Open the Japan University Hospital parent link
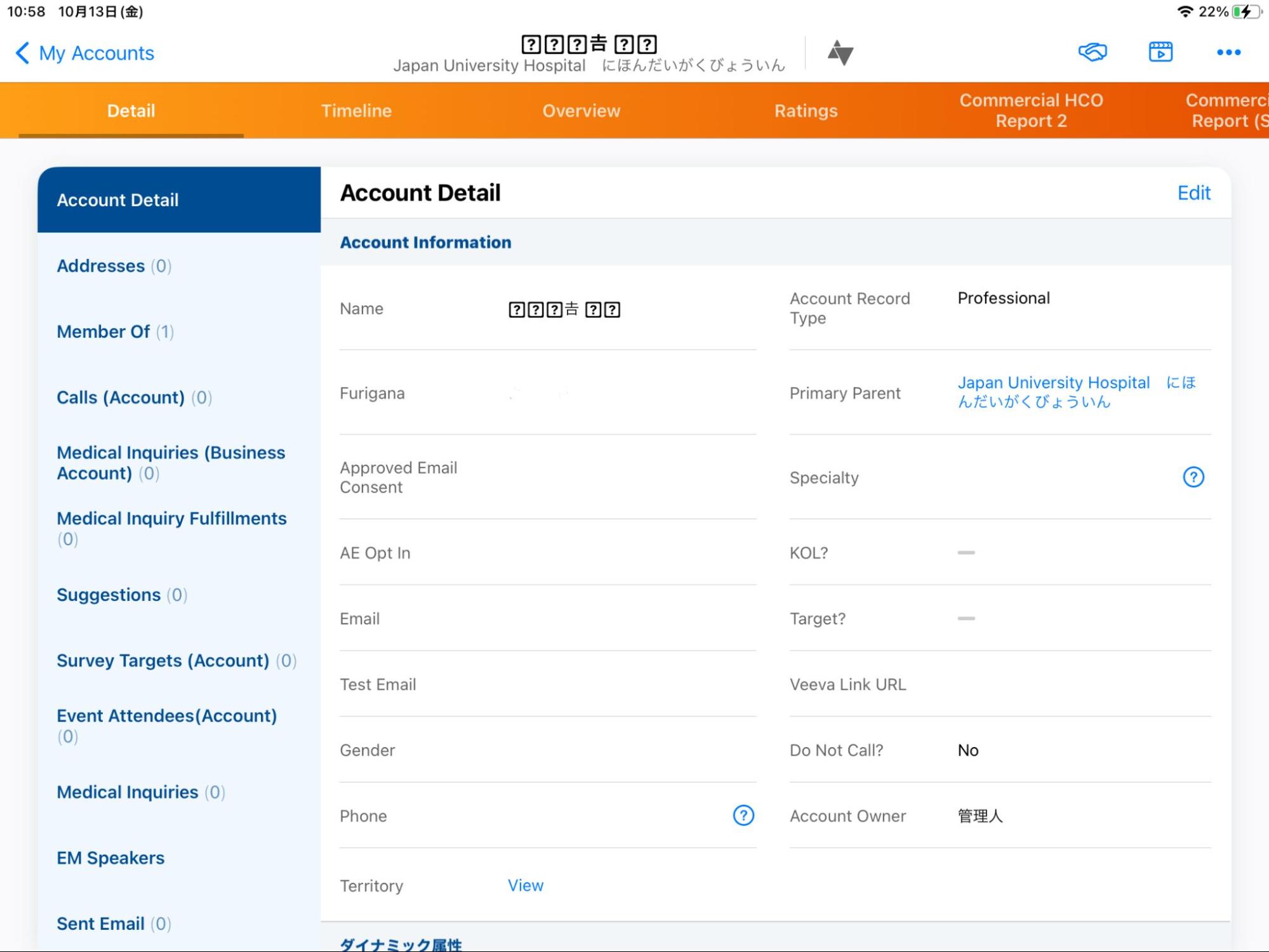Image resolution: width=1269 pixels, height=952 pixels. (1053, 383)
